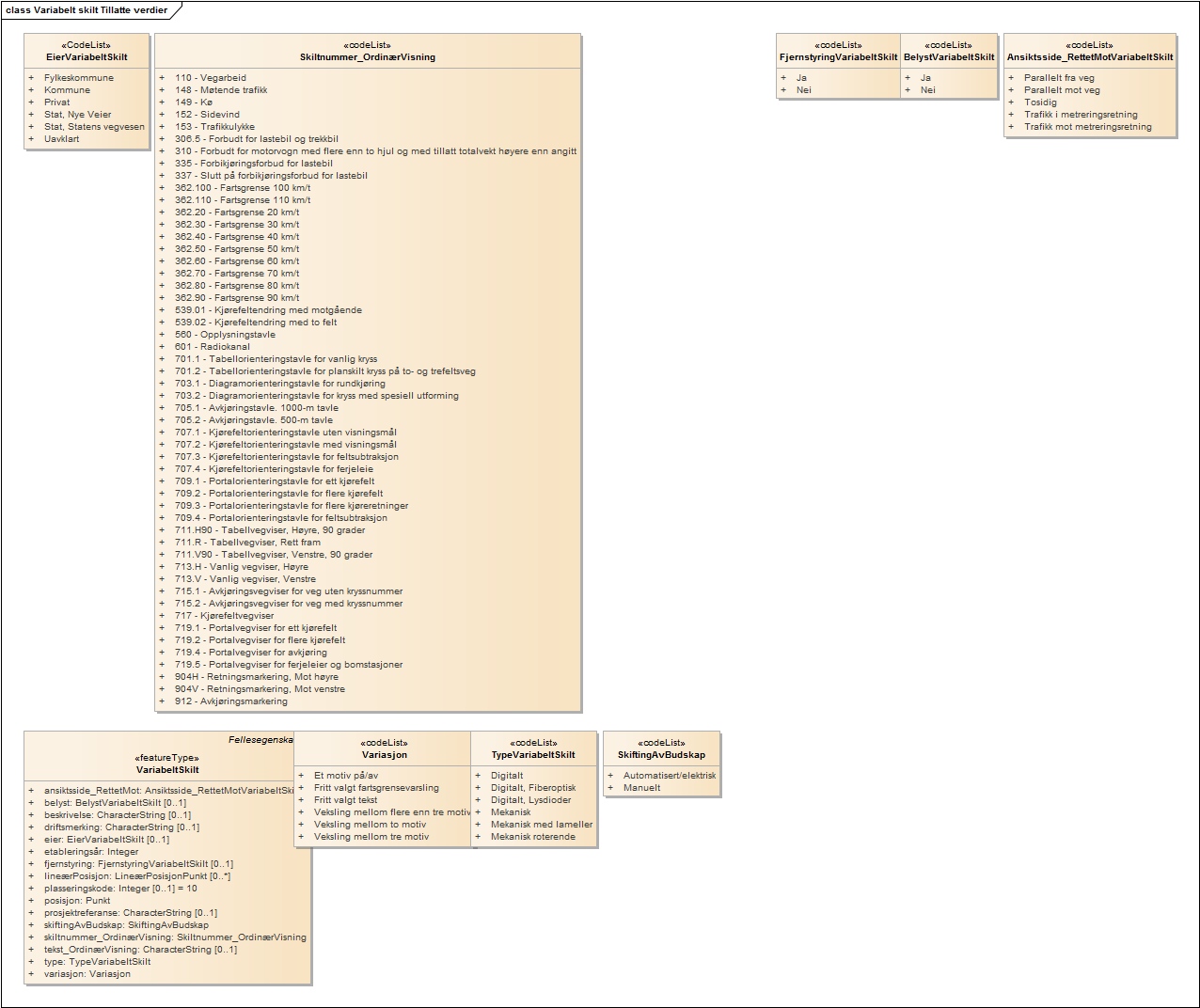Viewport: 1200px width, 1008px height.
Task: Select '362.50 - Fartsgrense 50 km/t' value
Action: point(236,249)
